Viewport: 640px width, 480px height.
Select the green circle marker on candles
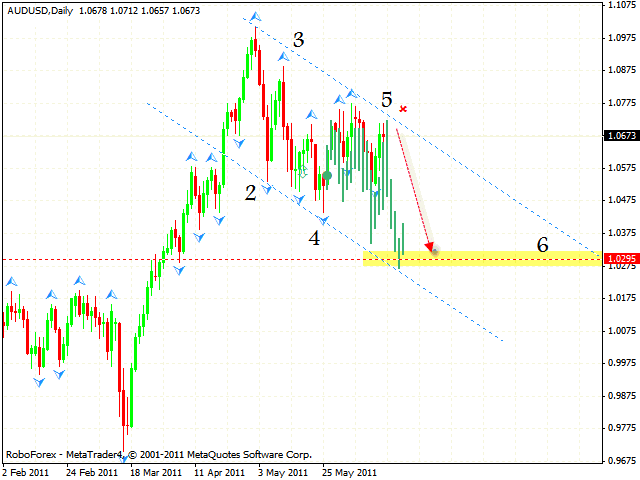pyautogui.click(x=327, y=176)
